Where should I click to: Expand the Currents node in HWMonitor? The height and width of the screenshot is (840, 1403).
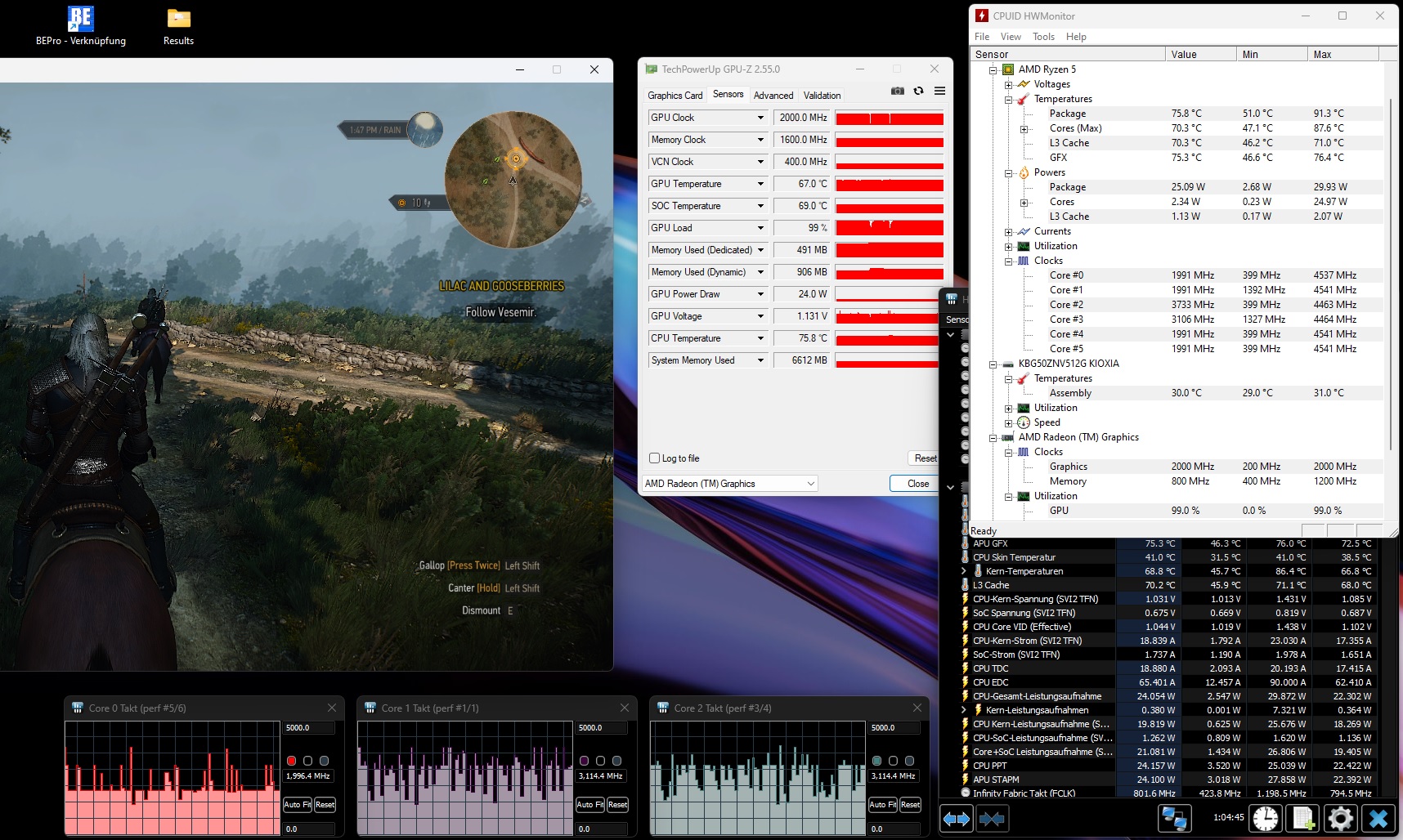pos(1009,231)
